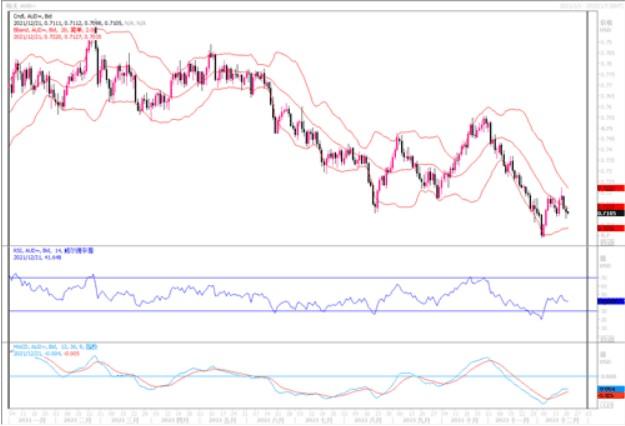
Task: Select the RSI upper overbought threshold line
Action: click(300, 278)
